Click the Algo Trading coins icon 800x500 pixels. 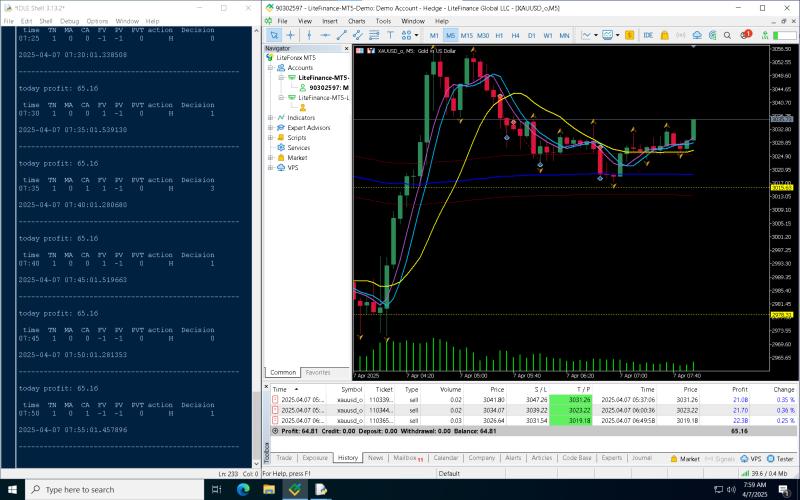713,35
